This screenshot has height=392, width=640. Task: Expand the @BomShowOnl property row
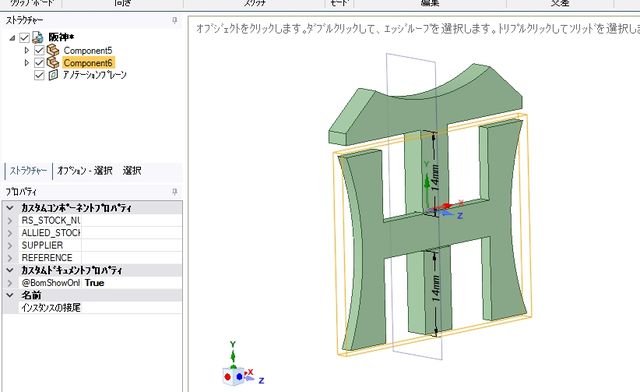10,283
